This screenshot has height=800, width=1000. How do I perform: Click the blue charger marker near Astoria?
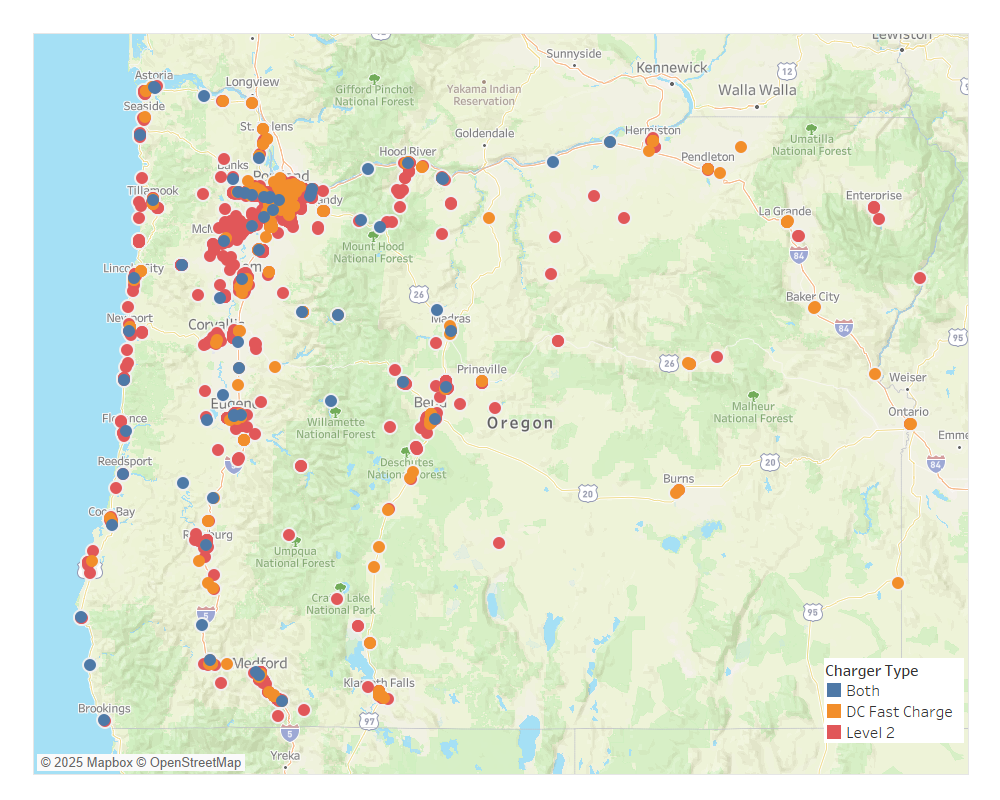[155, 88]
